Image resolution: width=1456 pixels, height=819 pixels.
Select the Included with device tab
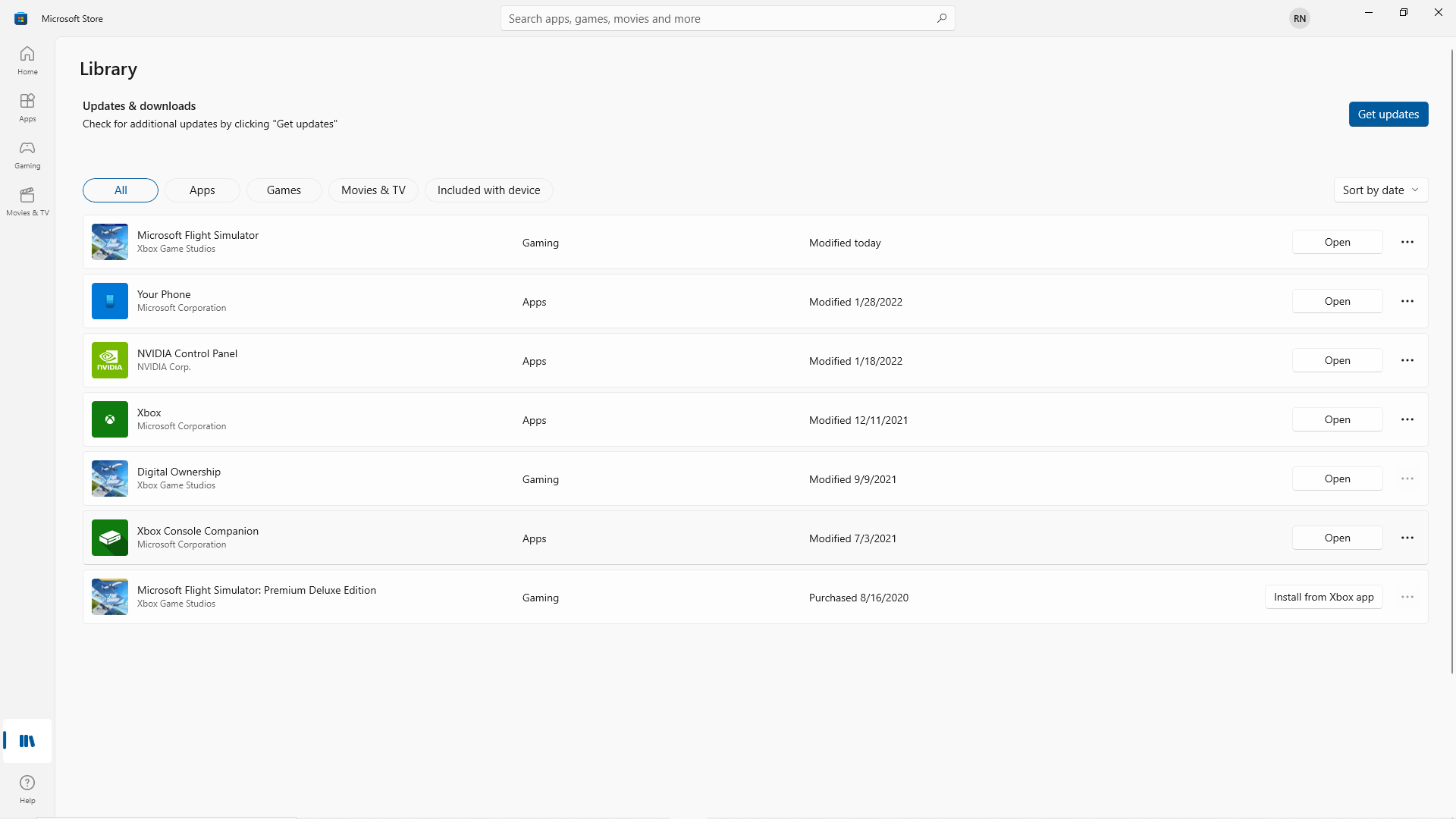(x=488, y=190)
